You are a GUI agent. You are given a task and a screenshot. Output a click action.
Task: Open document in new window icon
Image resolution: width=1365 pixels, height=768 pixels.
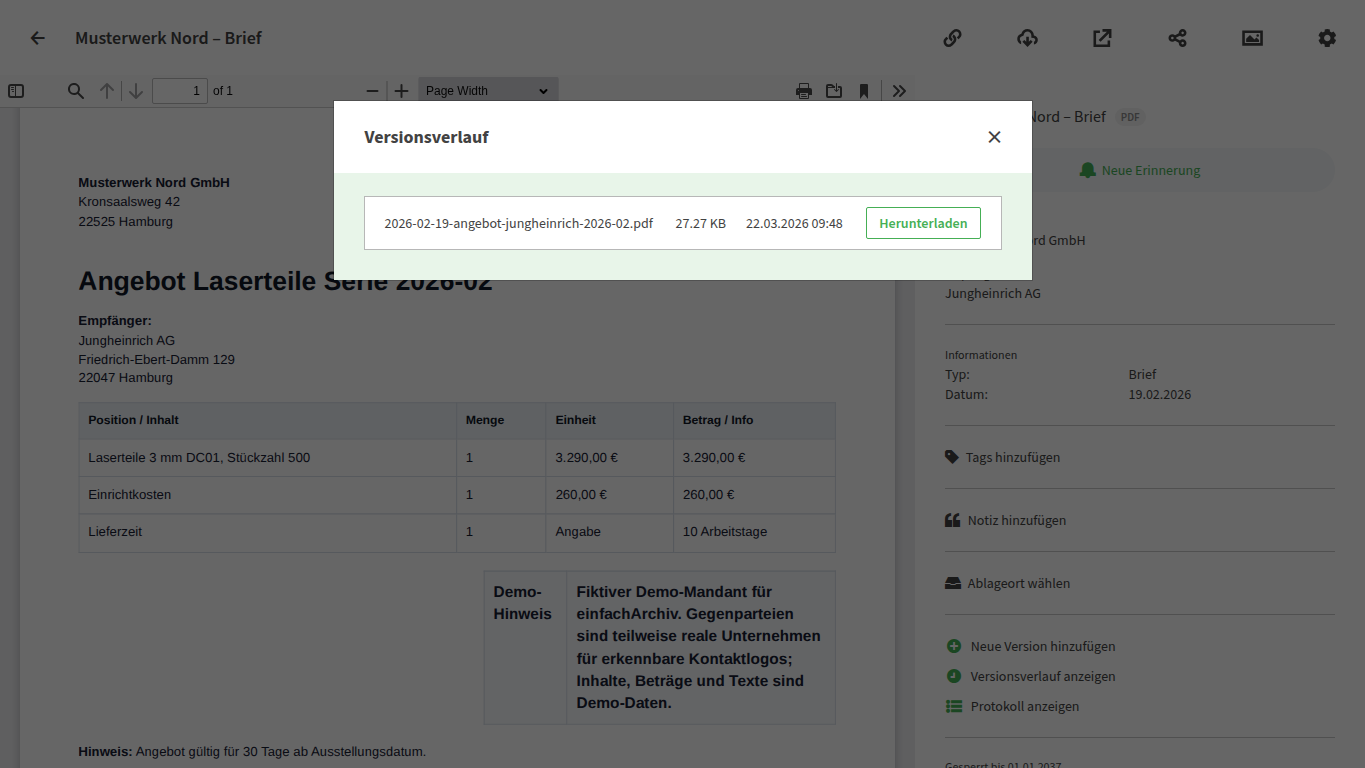(1102, 38)
